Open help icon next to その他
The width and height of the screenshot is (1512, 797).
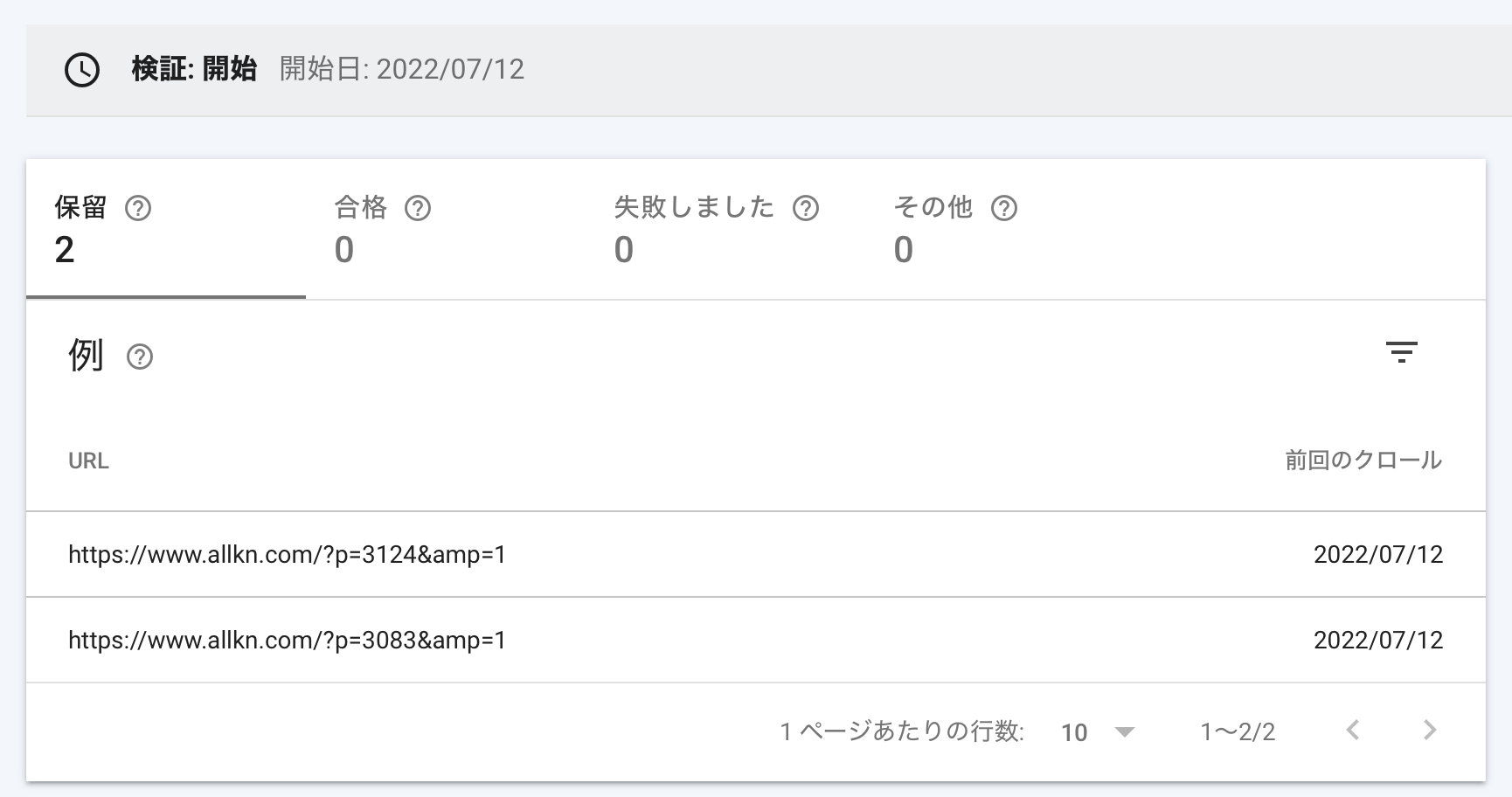click(x=1004, y=208)
